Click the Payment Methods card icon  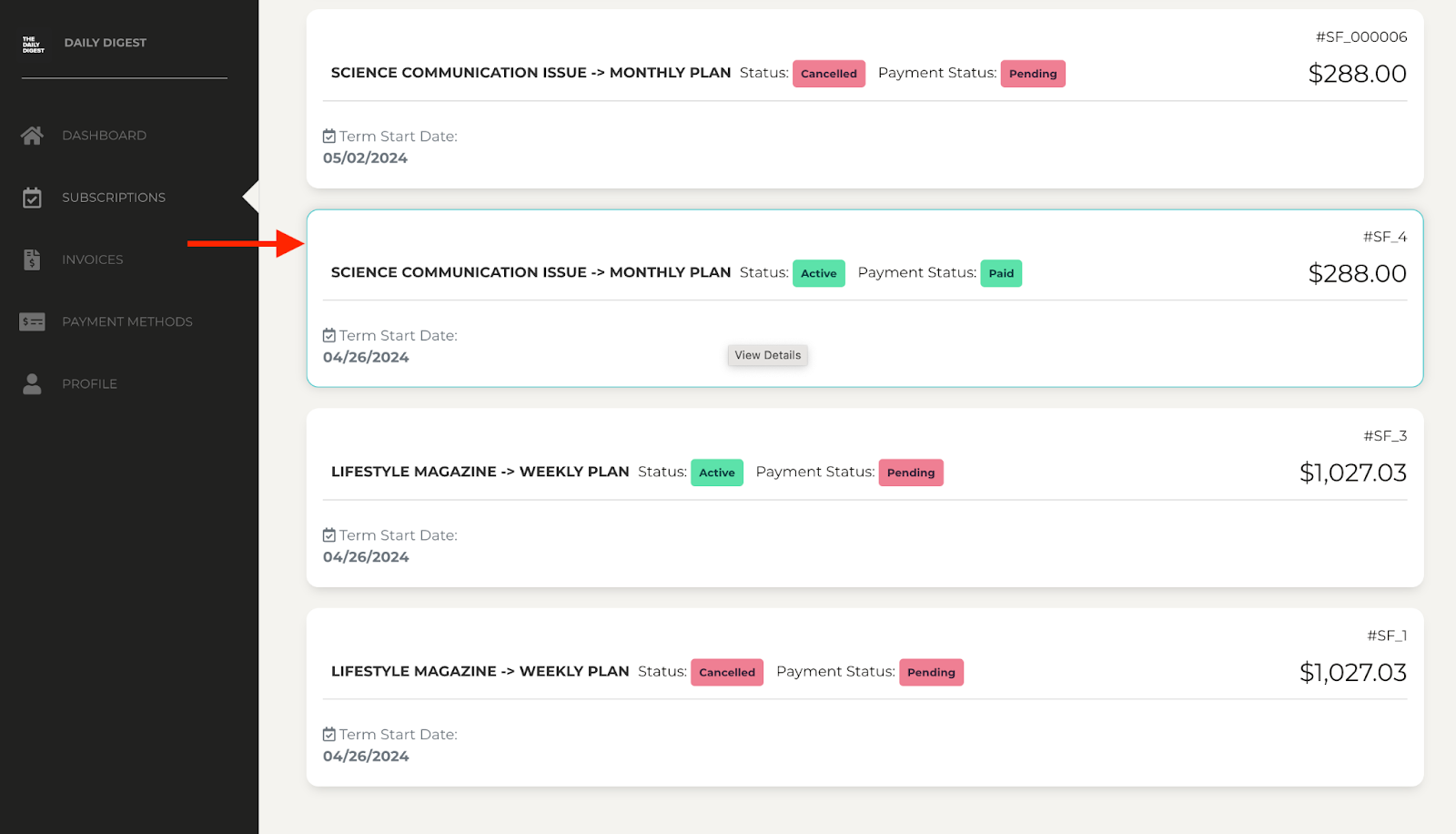(x=32, y=320)
